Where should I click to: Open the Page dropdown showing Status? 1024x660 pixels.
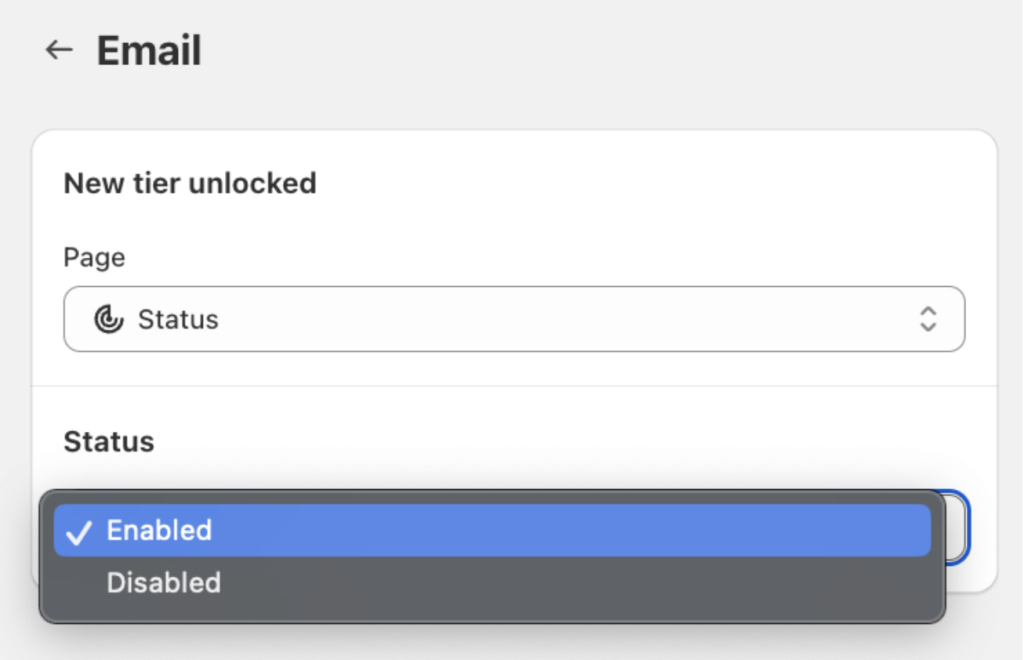click(514, 319)
